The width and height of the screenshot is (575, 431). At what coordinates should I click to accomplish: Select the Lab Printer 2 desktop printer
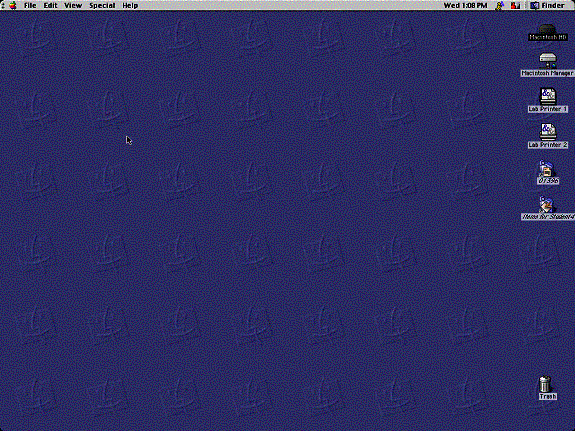click(548, 132)
